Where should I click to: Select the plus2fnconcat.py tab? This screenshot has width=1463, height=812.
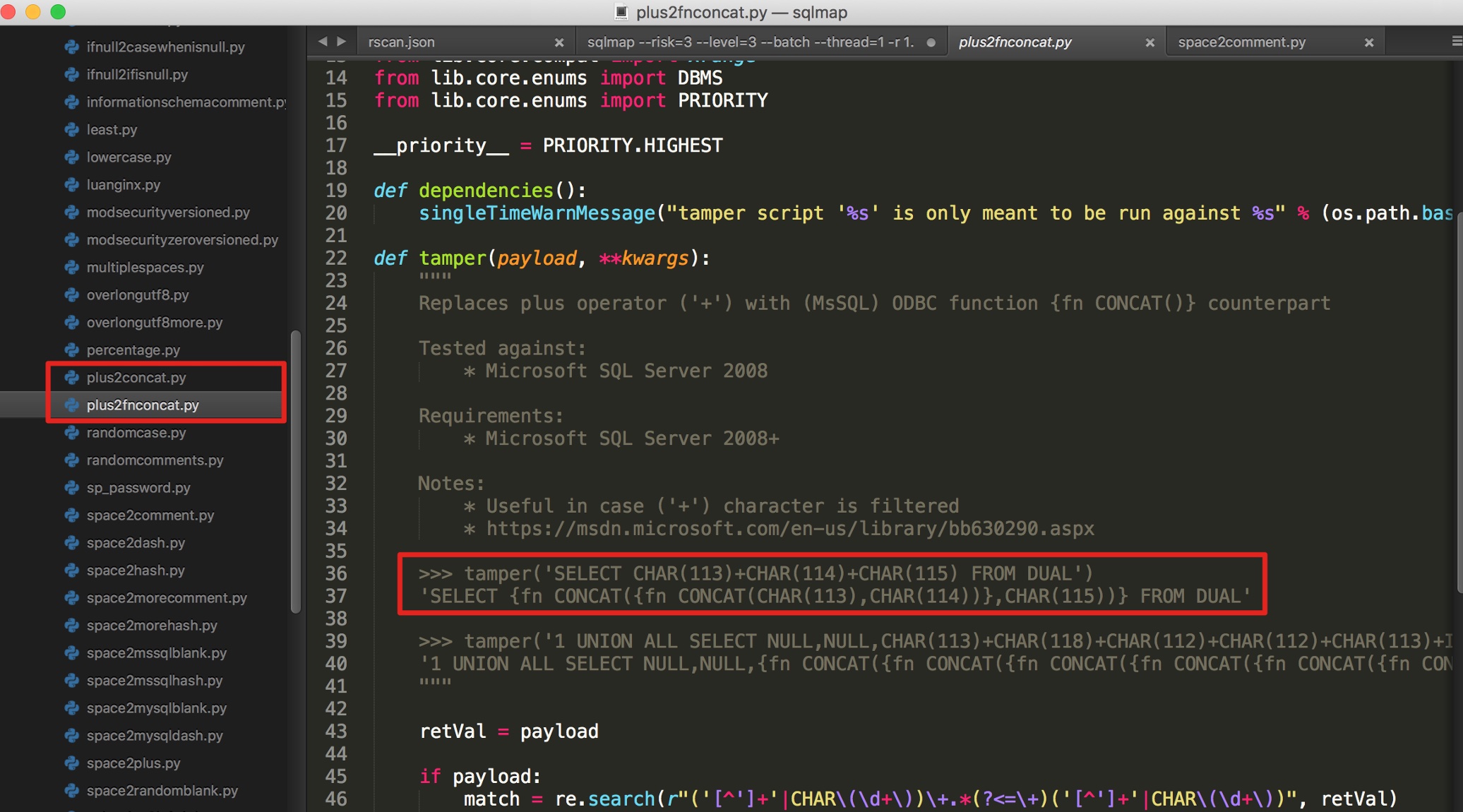tap(1056, 42)
